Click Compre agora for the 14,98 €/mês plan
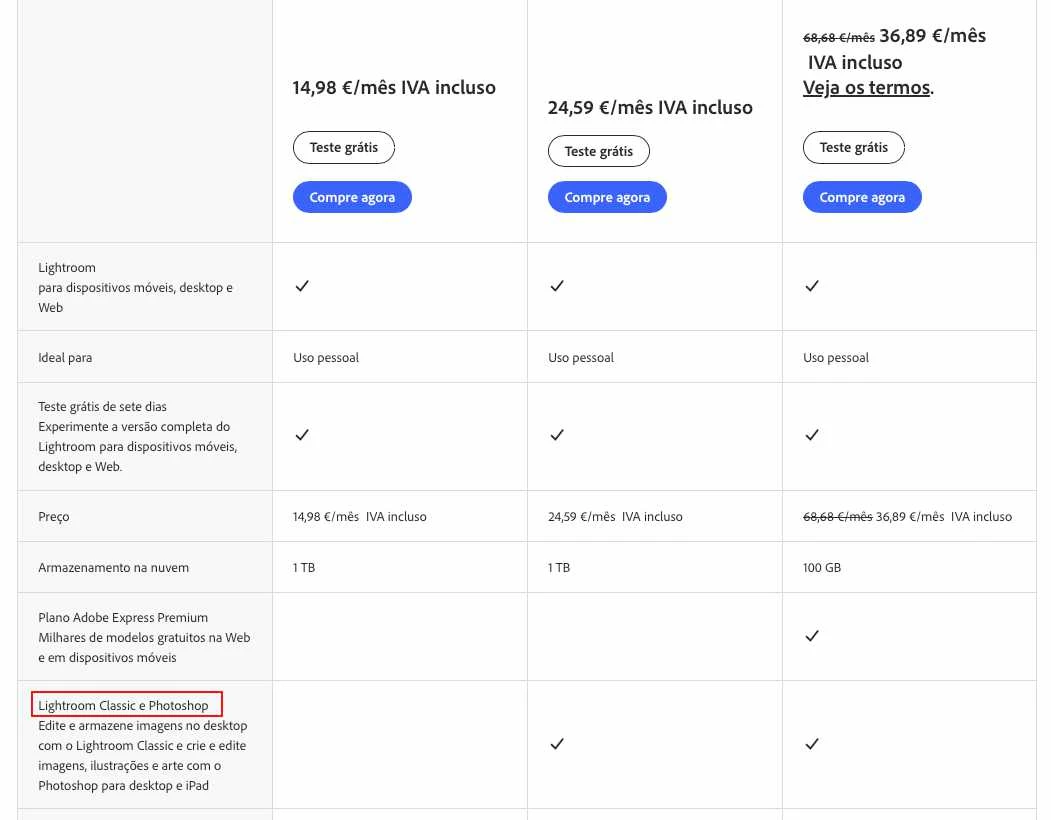1051x820 pixels. pos(352,197)
